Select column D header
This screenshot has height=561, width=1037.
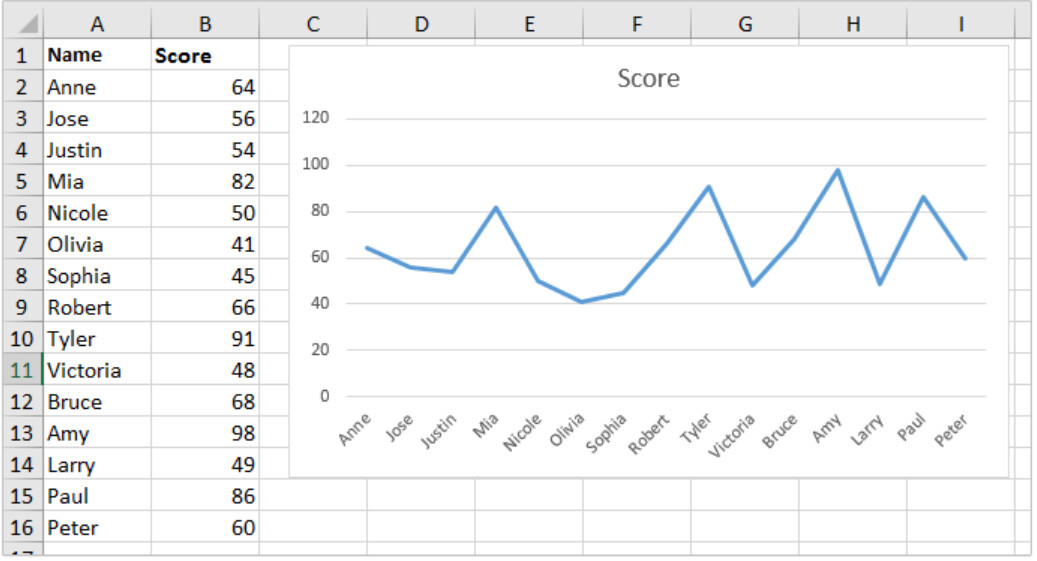pos(421,24)
